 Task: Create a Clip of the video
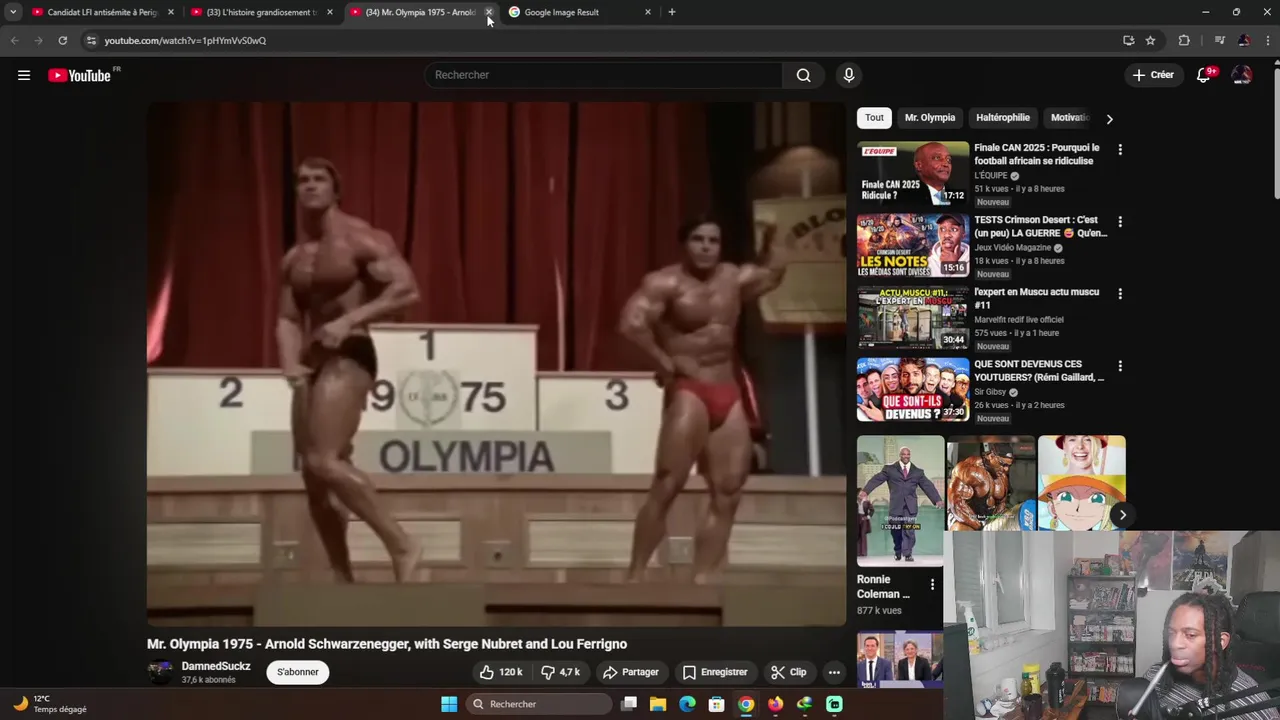click(x=789, y=672)
